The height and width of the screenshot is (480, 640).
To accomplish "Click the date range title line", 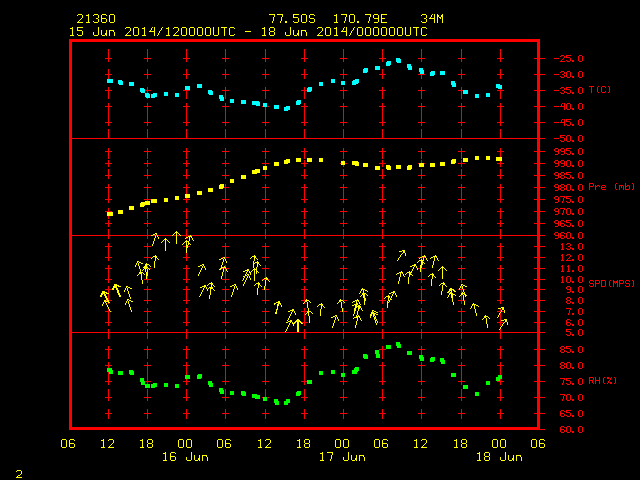I will 248,32.
